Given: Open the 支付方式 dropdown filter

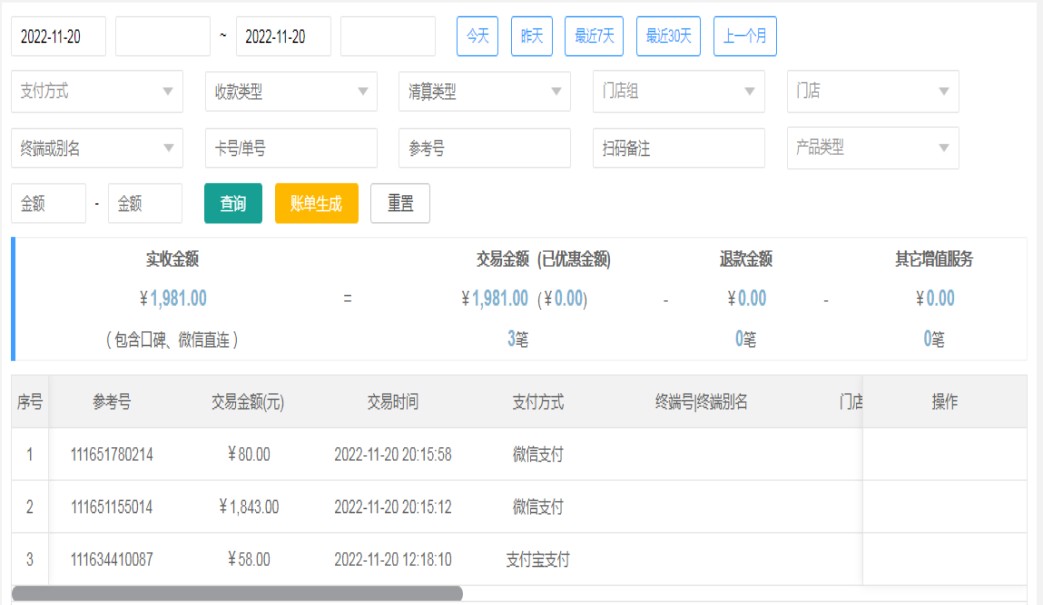Looking at the screenshot, I should click(x=97, y=91).
